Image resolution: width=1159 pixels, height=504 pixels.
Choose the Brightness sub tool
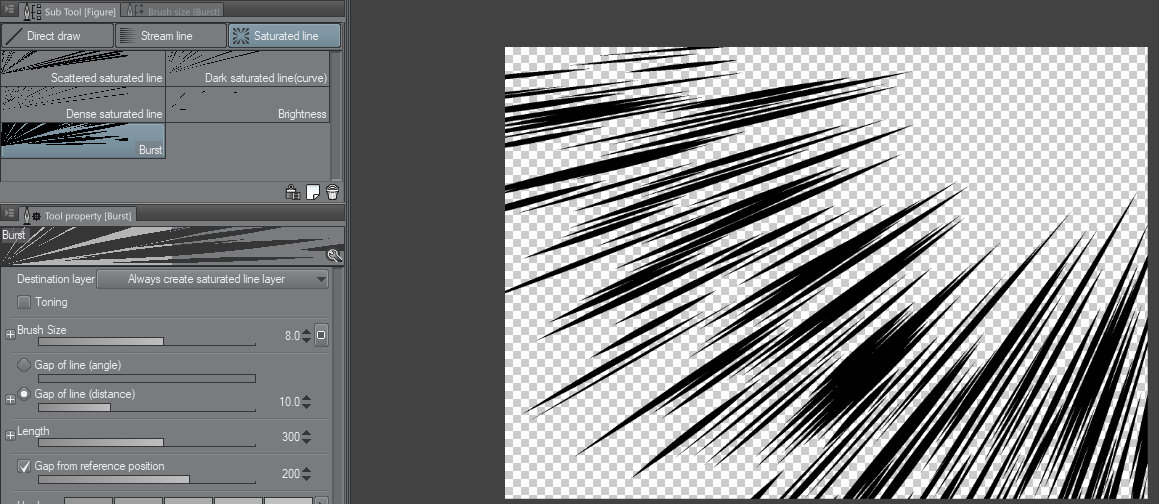tap(248, 104)
